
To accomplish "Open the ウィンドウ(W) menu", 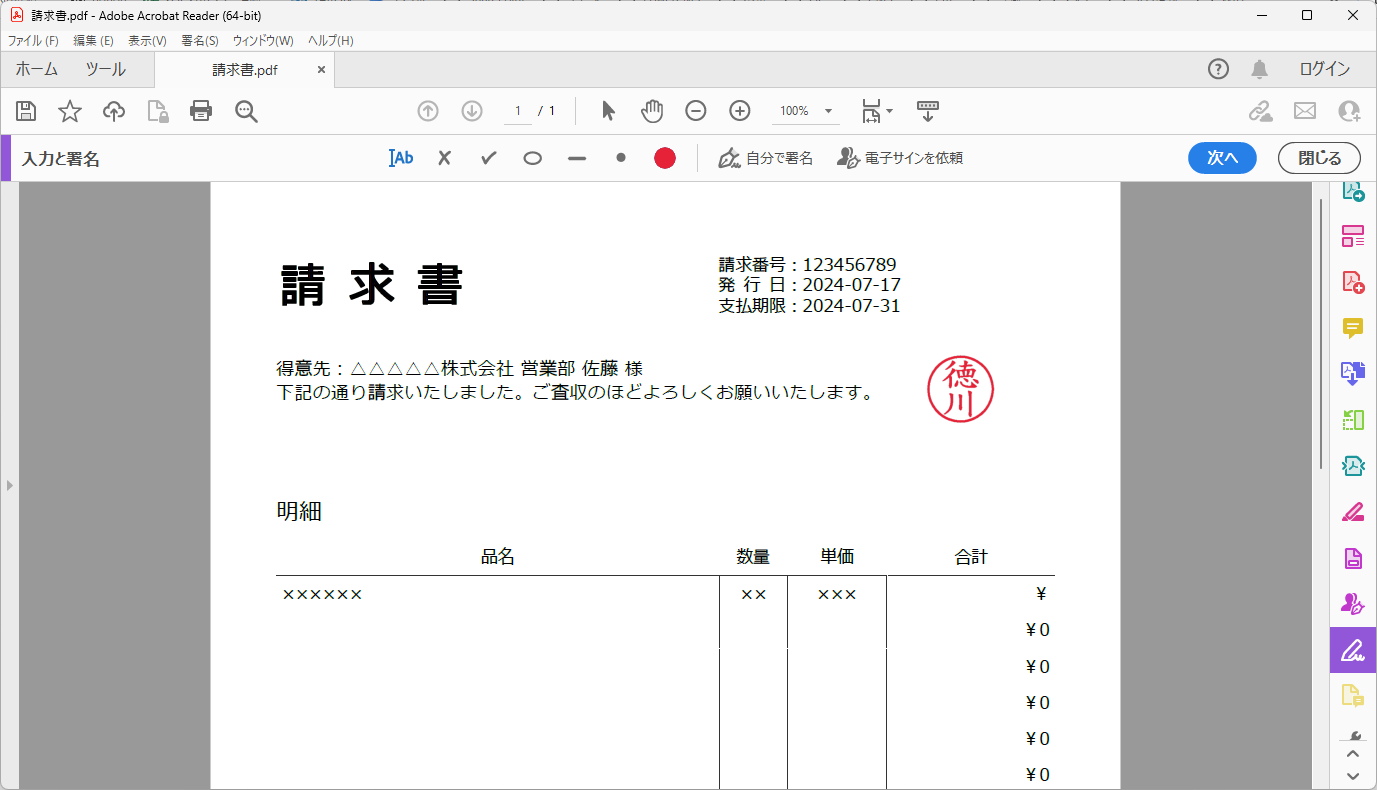I will 263,41.
